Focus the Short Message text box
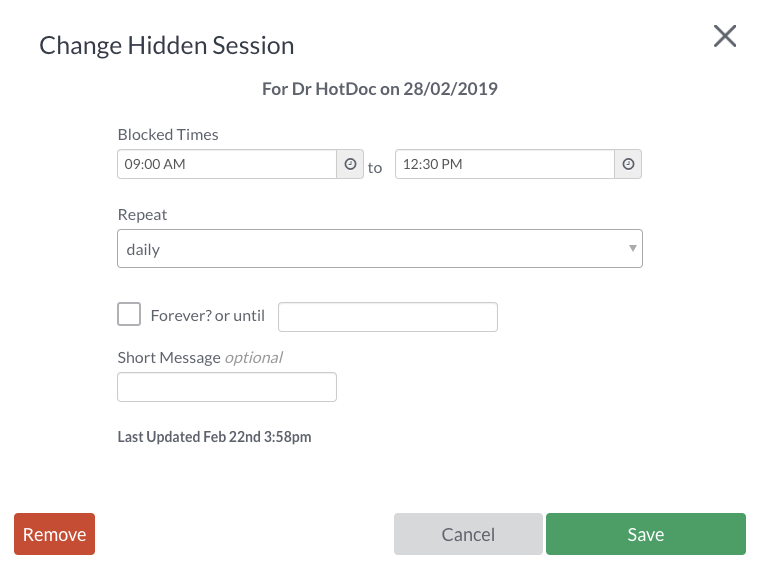 (x=227, y=387)
